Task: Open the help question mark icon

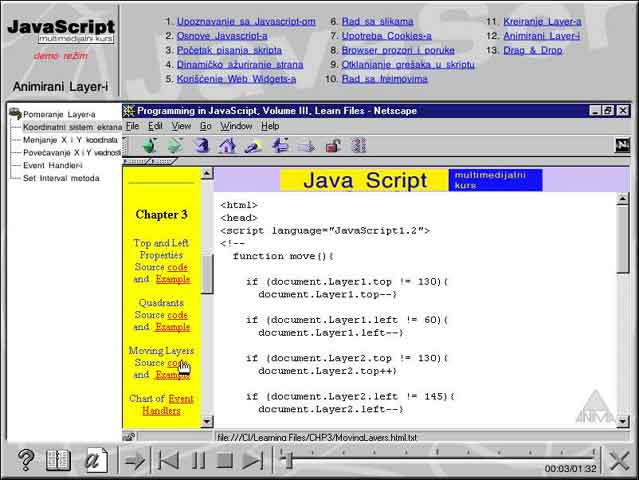Action: tap(26, 460)
